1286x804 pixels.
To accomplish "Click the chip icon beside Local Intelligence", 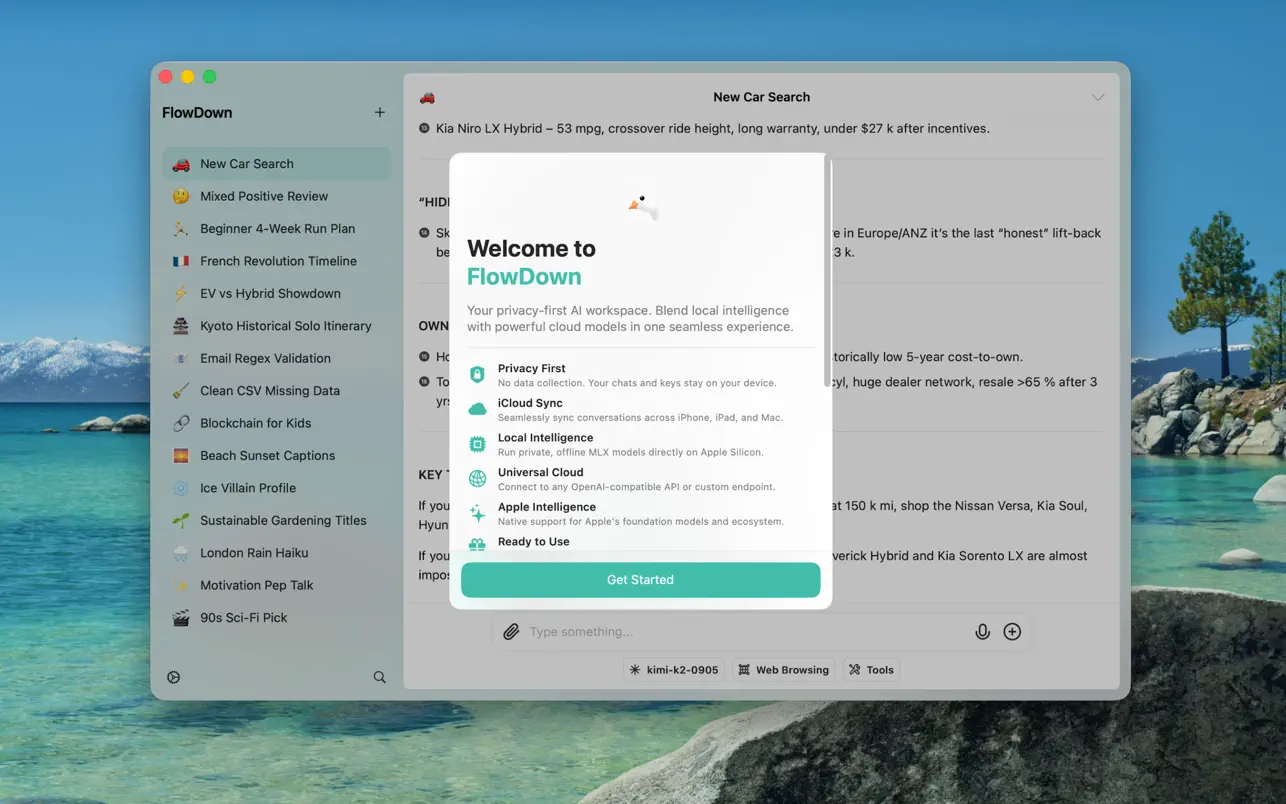I will coord(478,444).
